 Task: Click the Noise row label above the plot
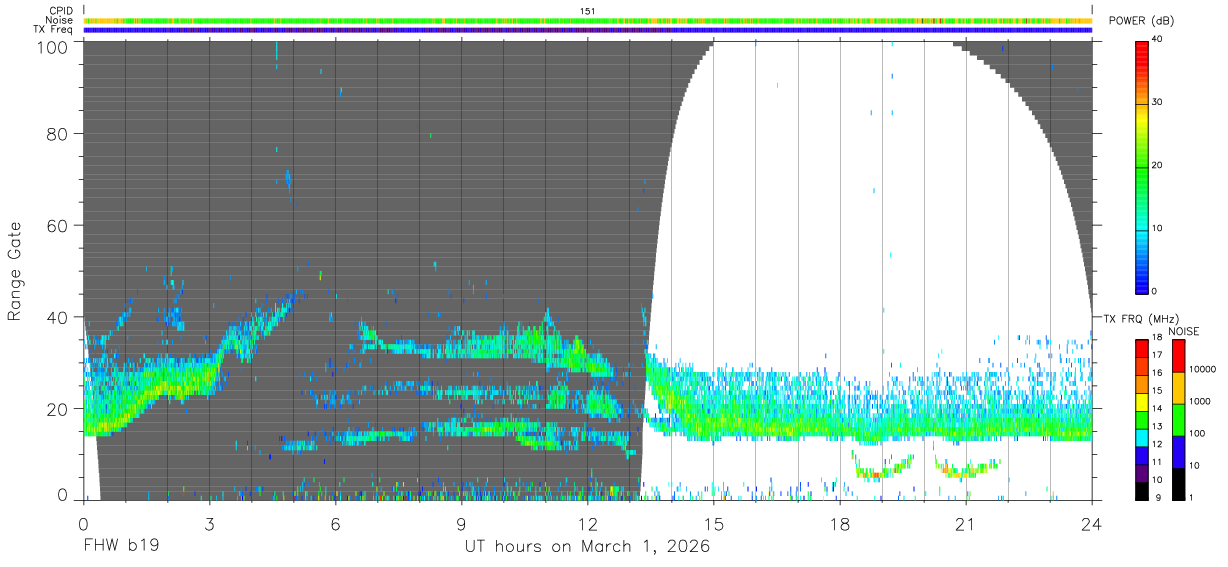[x=59, y=20]
